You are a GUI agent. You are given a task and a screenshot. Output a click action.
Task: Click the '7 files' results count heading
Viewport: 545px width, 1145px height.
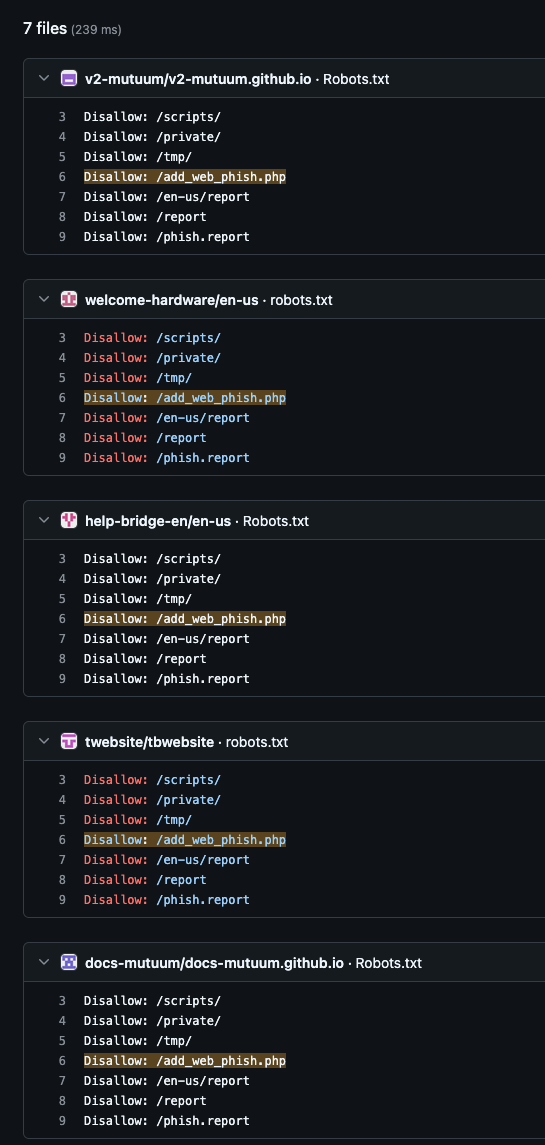coord(45,28)
